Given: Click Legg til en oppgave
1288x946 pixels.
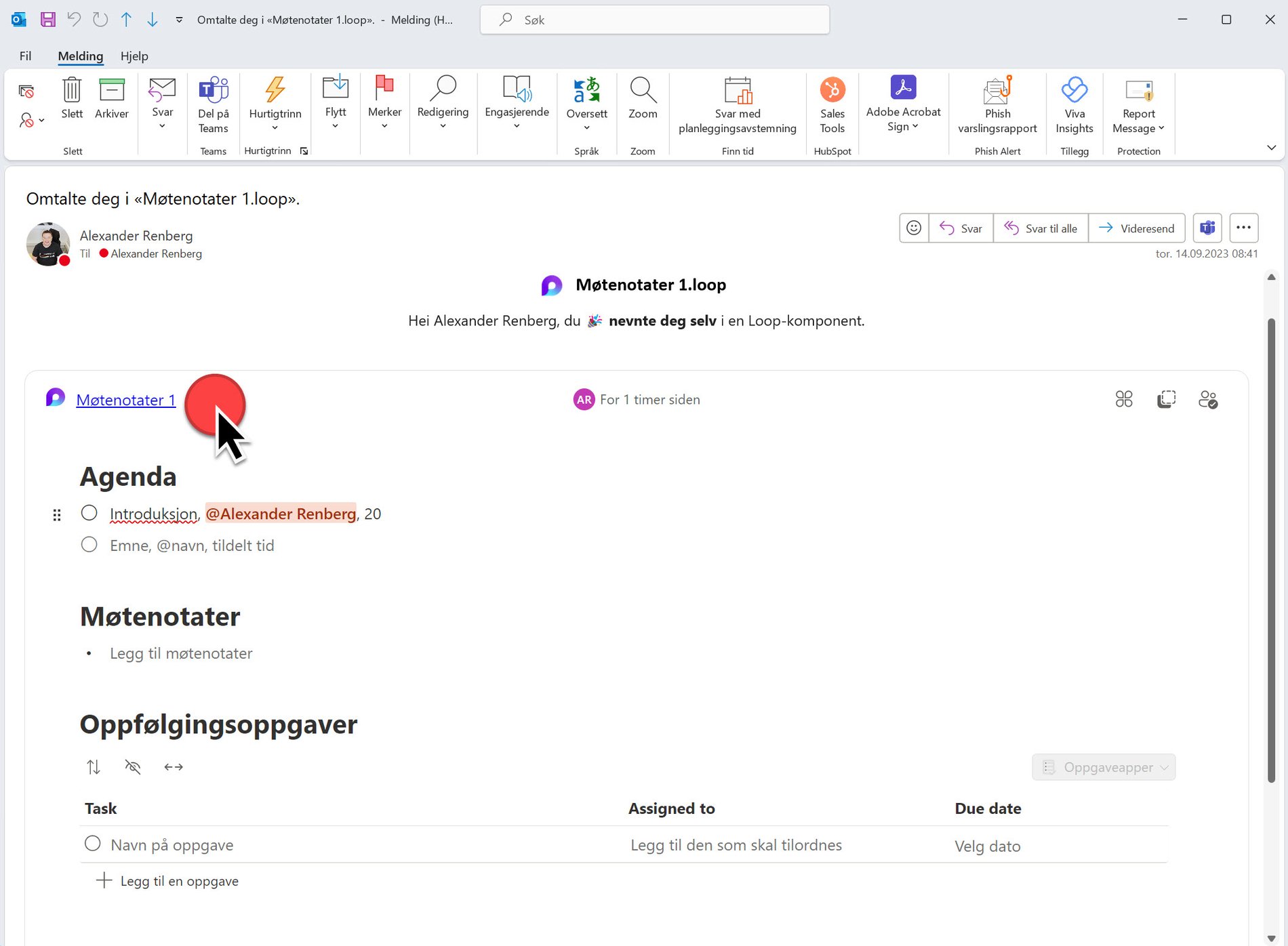Looking at the screenshot, I should pyautogui.click(x=166, y=880).
